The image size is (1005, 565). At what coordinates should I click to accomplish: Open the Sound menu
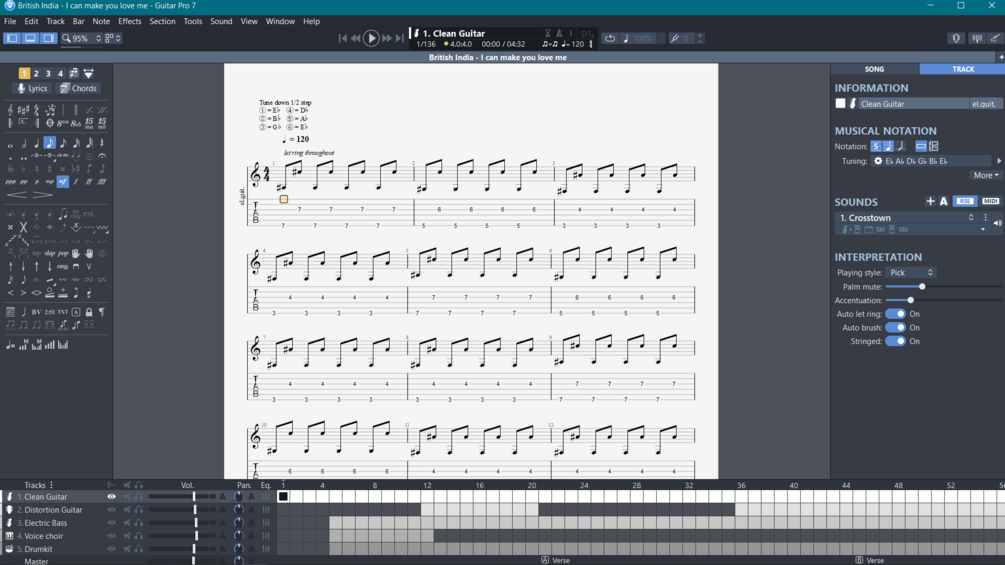coord(221,21)
